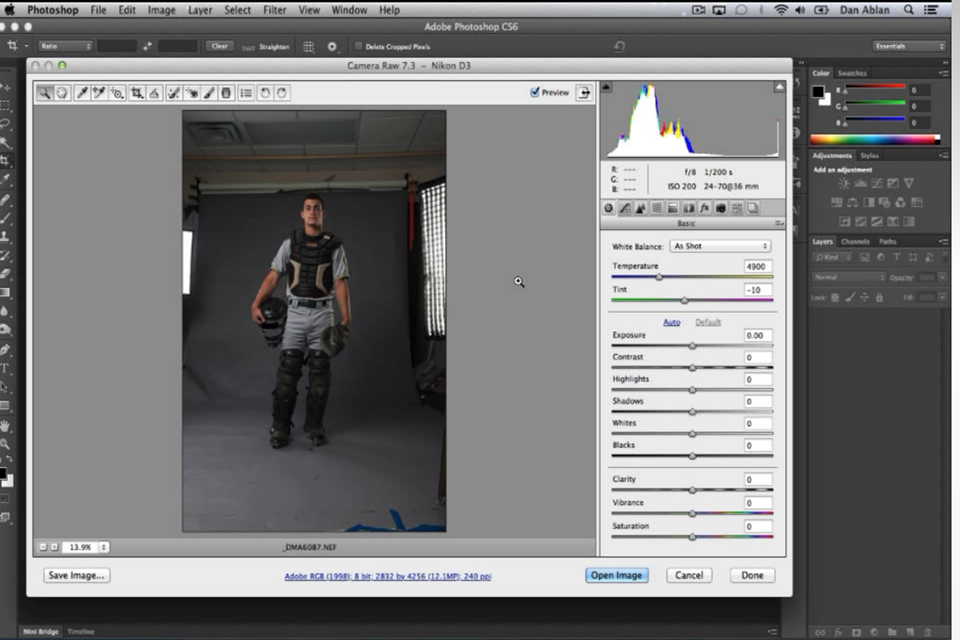
Task: Rotate image 90° counter-clockwise
Action: (x=265, y=93)
